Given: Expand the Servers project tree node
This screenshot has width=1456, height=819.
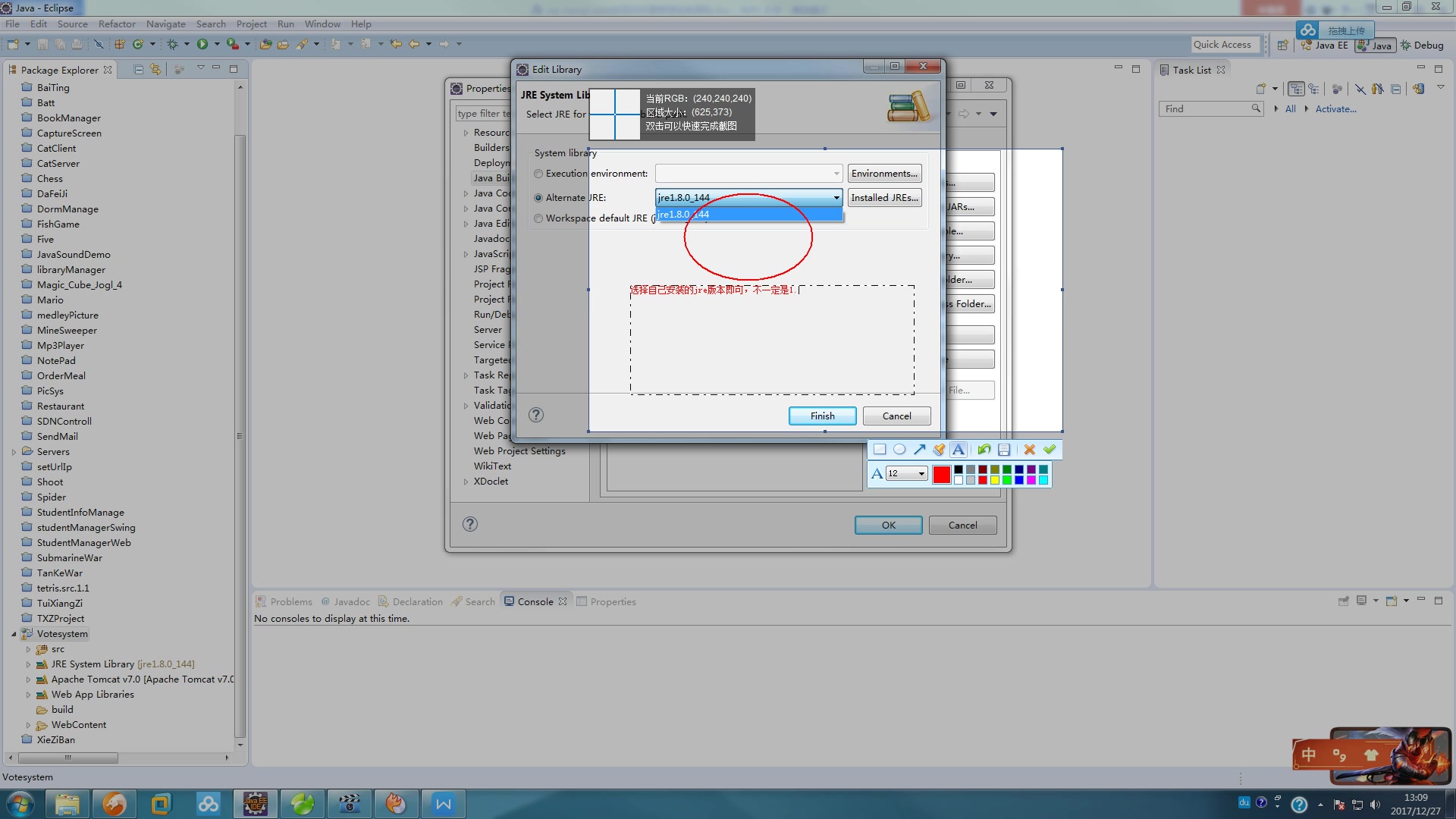Looking at the screenshot, I should (14, 452).
